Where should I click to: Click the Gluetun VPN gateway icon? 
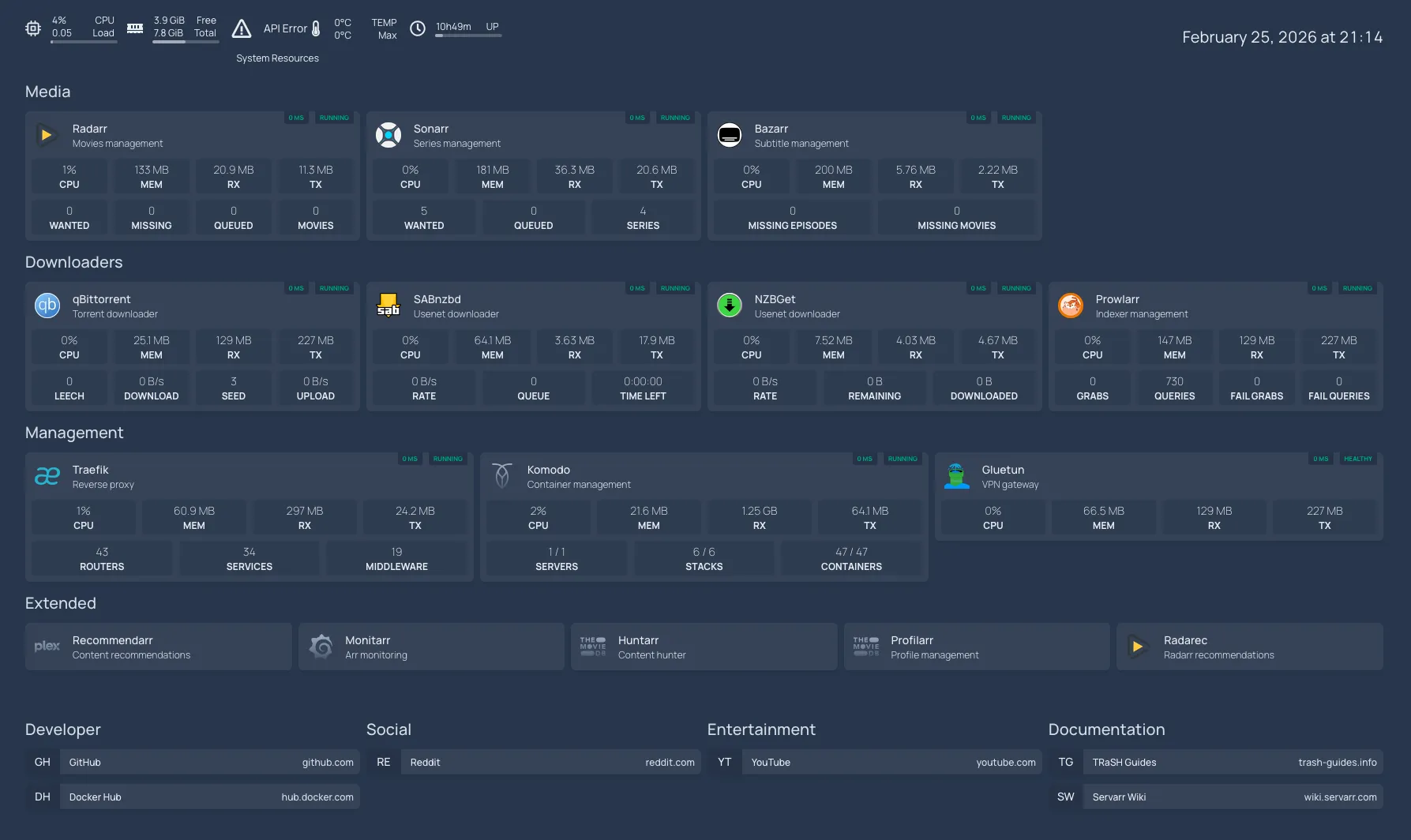[956, 476]
